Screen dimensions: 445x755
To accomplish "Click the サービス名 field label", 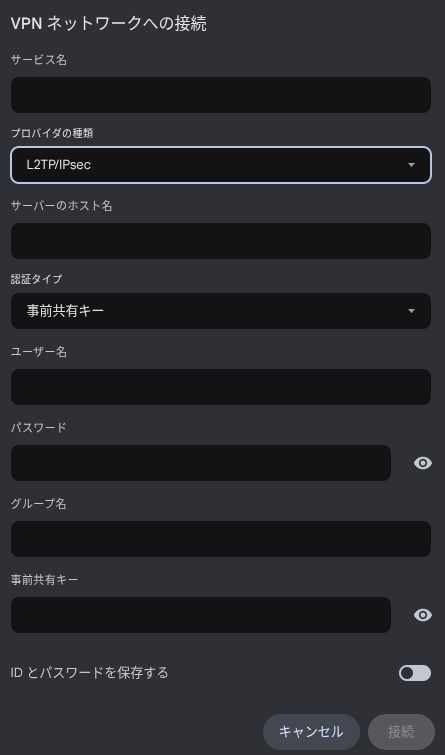I will (39, 60).
